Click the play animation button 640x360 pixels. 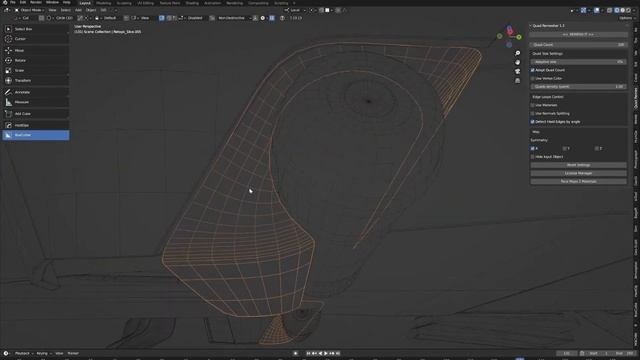click(326, 353)
